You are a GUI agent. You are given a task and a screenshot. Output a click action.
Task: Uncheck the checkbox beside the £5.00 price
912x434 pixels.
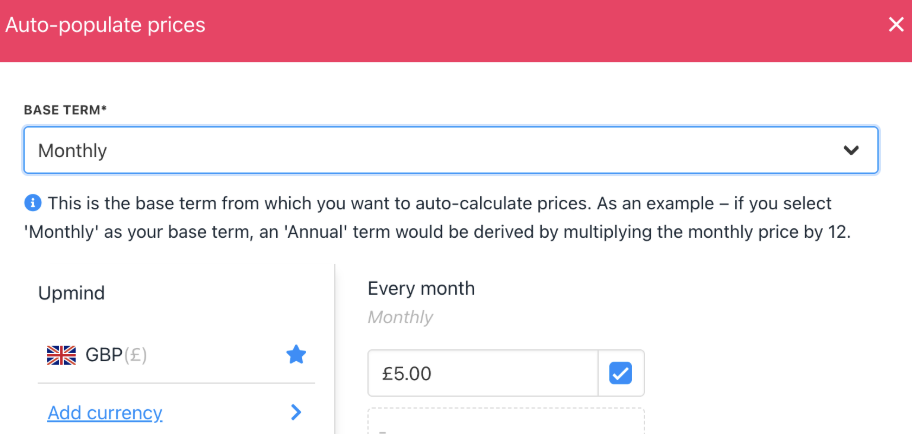(621, 373)
